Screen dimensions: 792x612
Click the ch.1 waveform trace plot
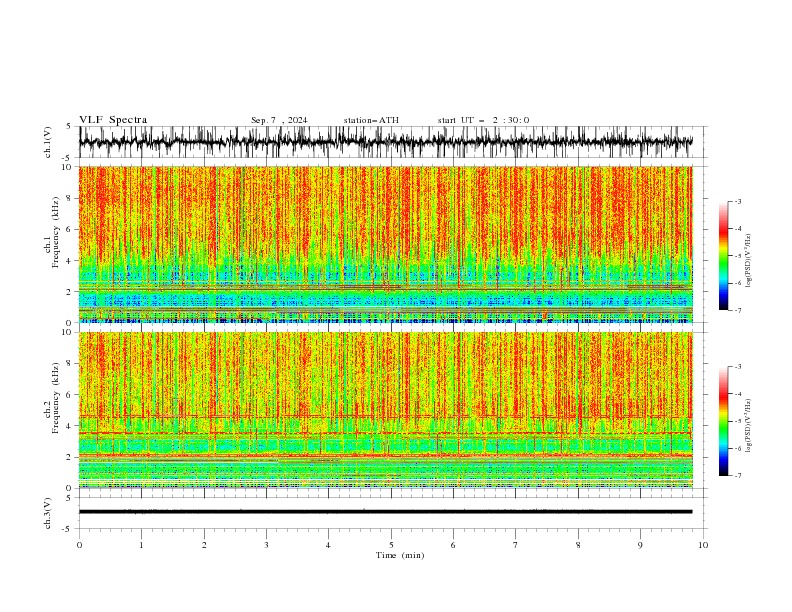click(x=385, y=142)
